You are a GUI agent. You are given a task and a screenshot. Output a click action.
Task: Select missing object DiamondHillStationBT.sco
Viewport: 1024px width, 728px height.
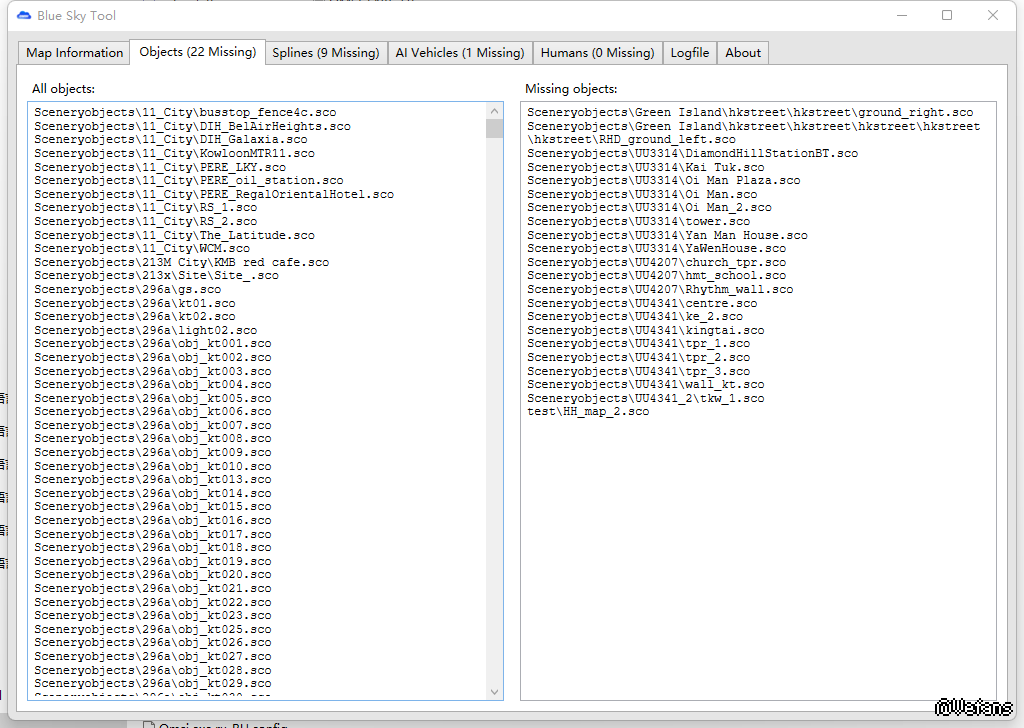692,154
